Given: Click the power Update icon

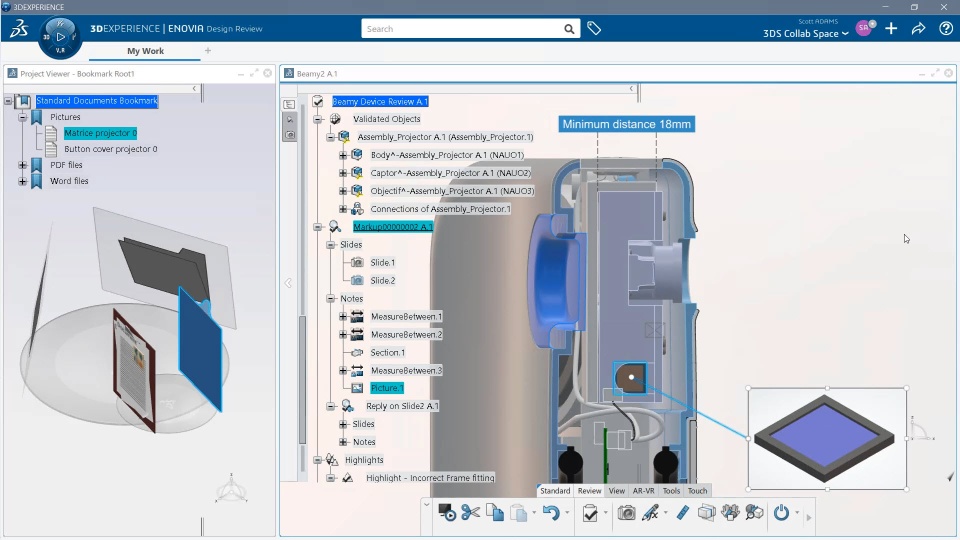Looking at the screenshot, I should tap(781, 512).
